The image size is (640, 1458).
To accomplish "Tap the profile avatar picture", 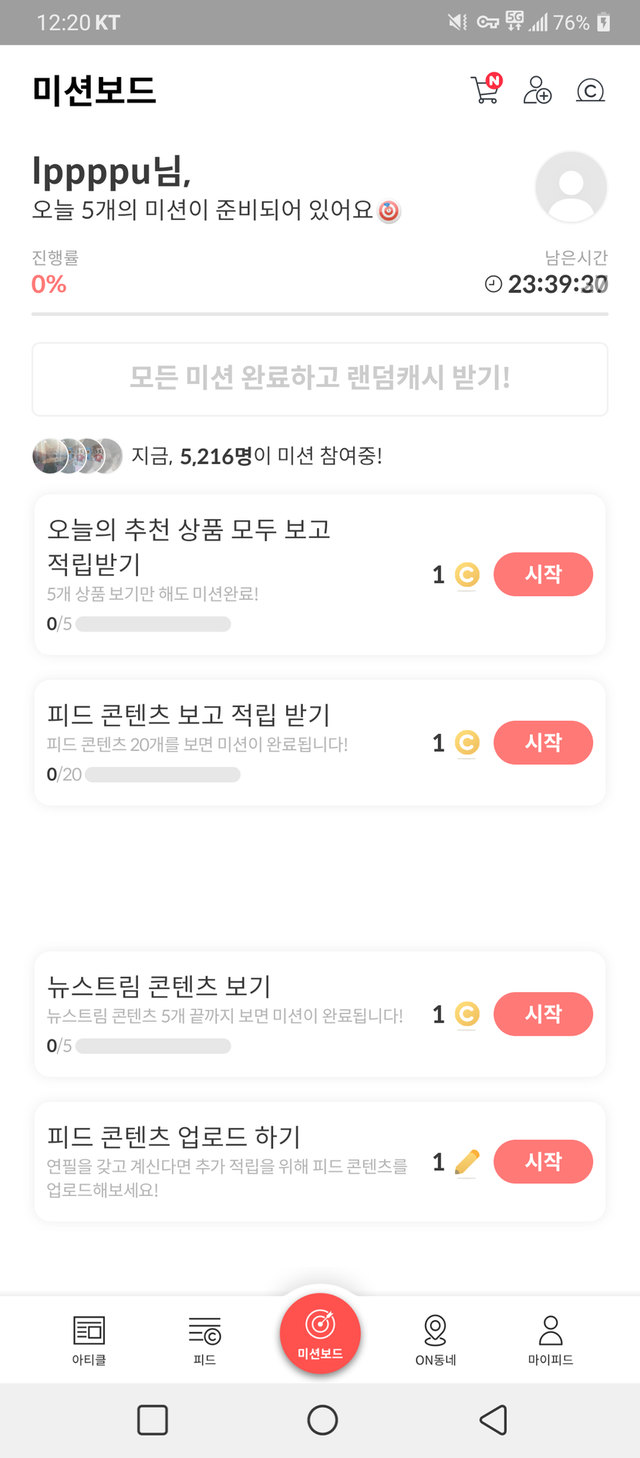I will point(571,187).
